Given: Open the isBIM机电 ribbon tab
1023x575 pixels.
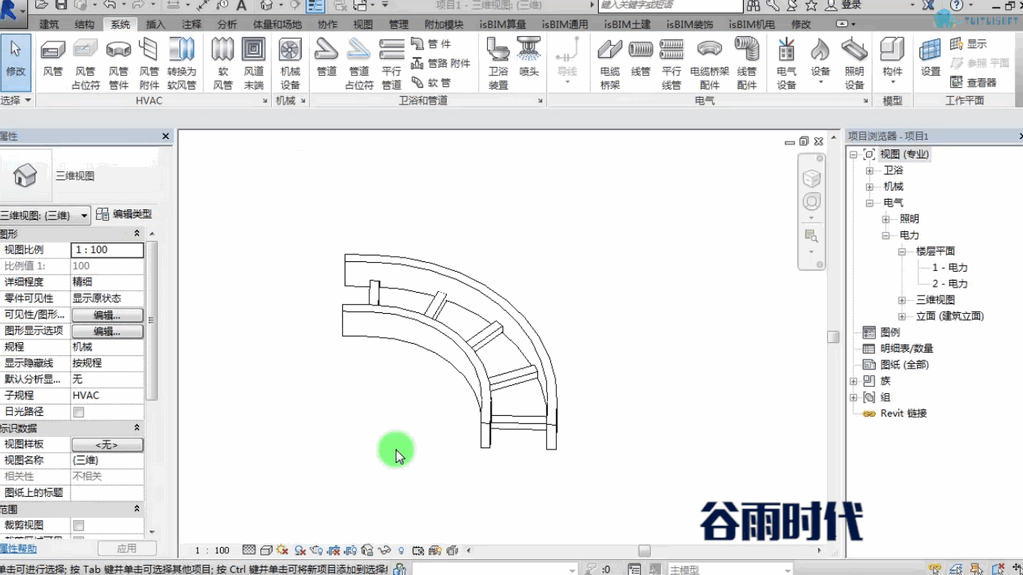Looking at the screenshot, I should [752, 24].
